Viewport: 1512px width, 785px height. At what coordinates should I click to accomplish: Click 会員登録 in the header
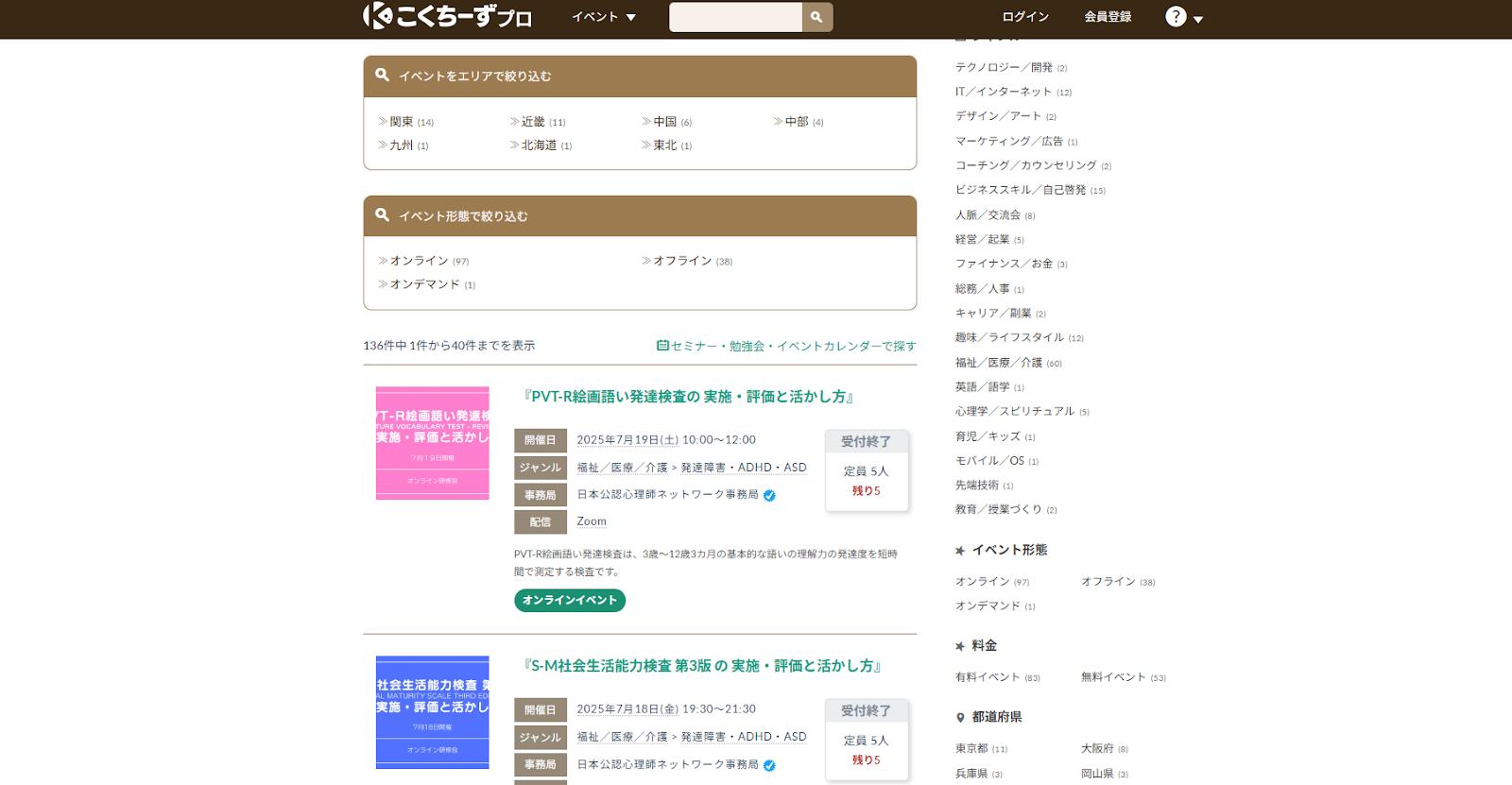[1108, 17]
